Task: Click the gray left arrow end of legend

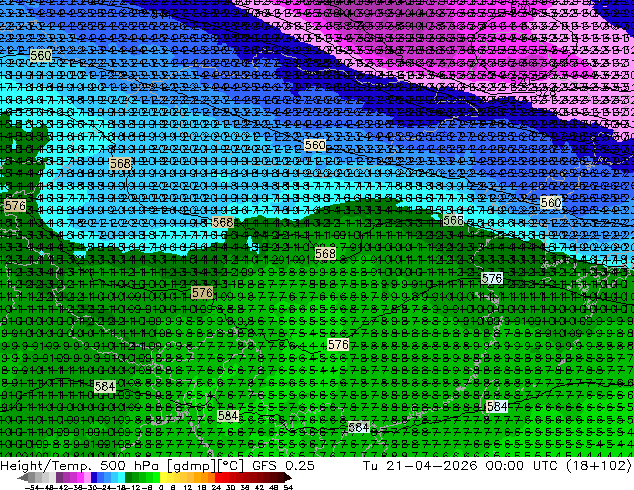Action: point(23,477)
